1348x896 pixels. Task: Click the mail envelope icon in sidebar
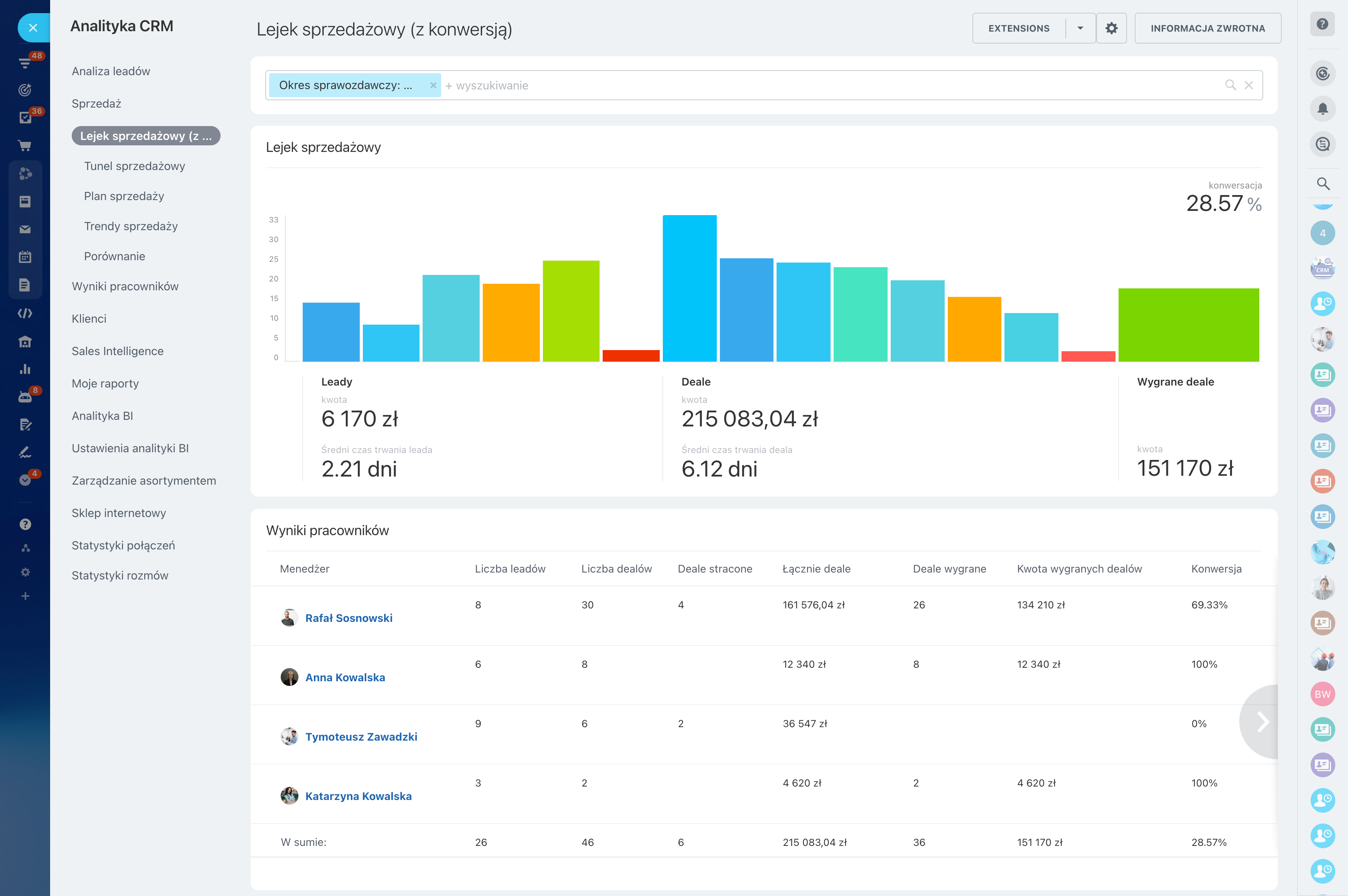25,229
